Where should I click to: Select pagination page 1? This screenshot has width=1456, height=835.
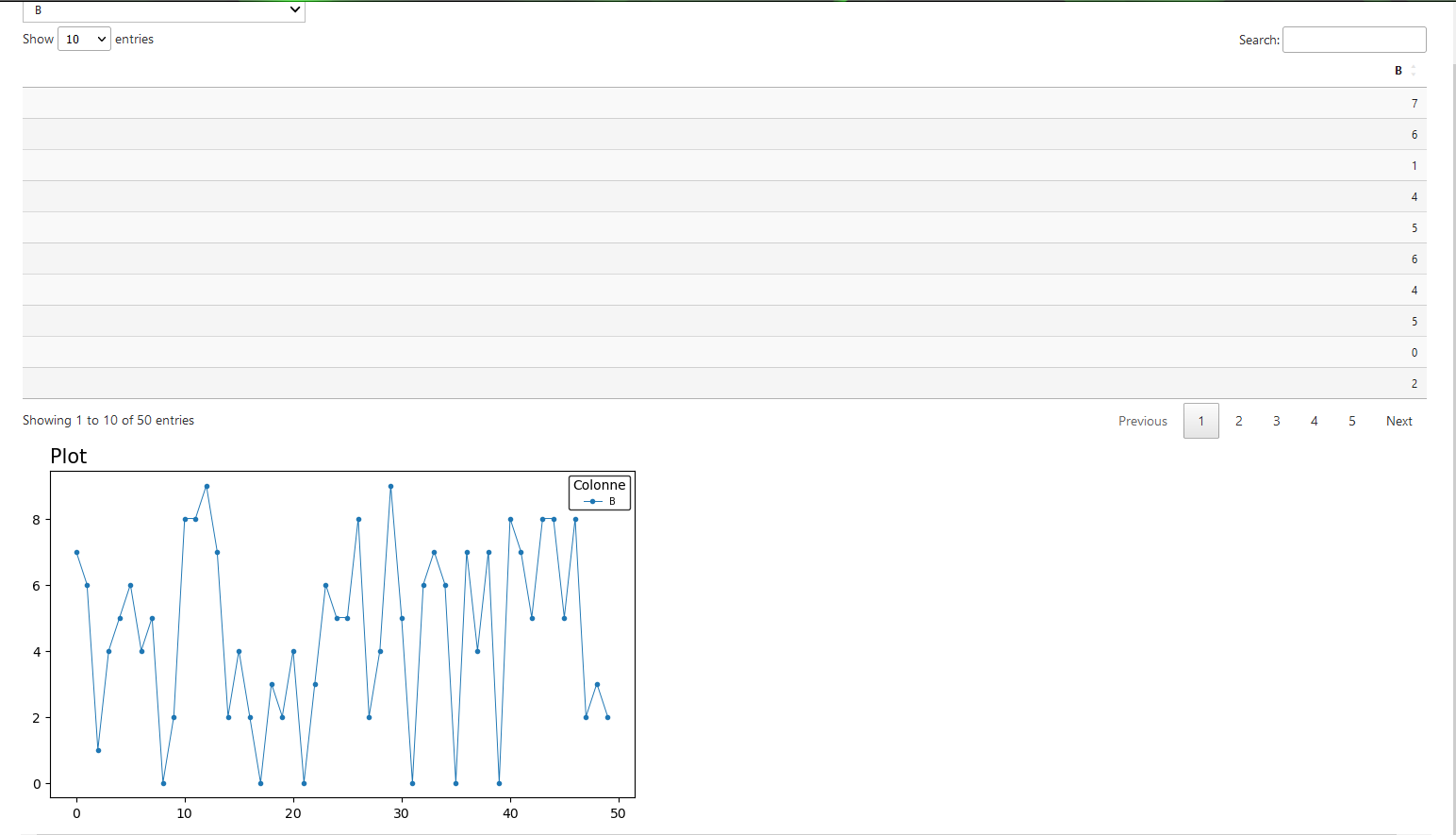pyautogui.click(x=1201, y=421)
